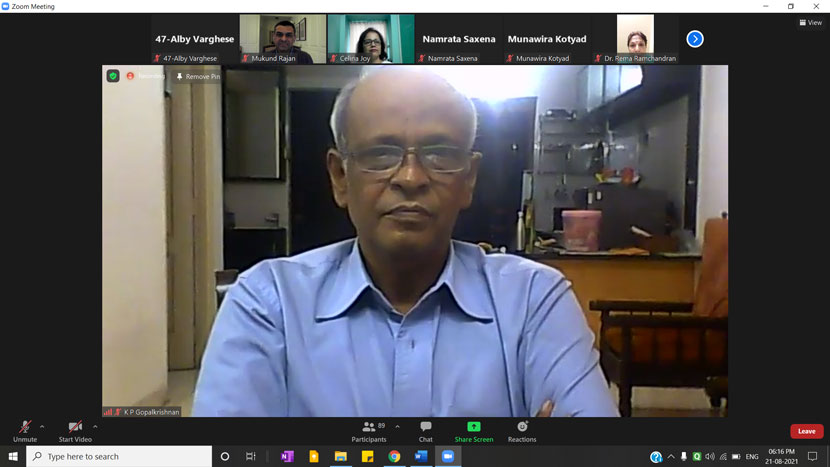
Task: Open Sticky Notes from taskbar
Action: (367, 456)
